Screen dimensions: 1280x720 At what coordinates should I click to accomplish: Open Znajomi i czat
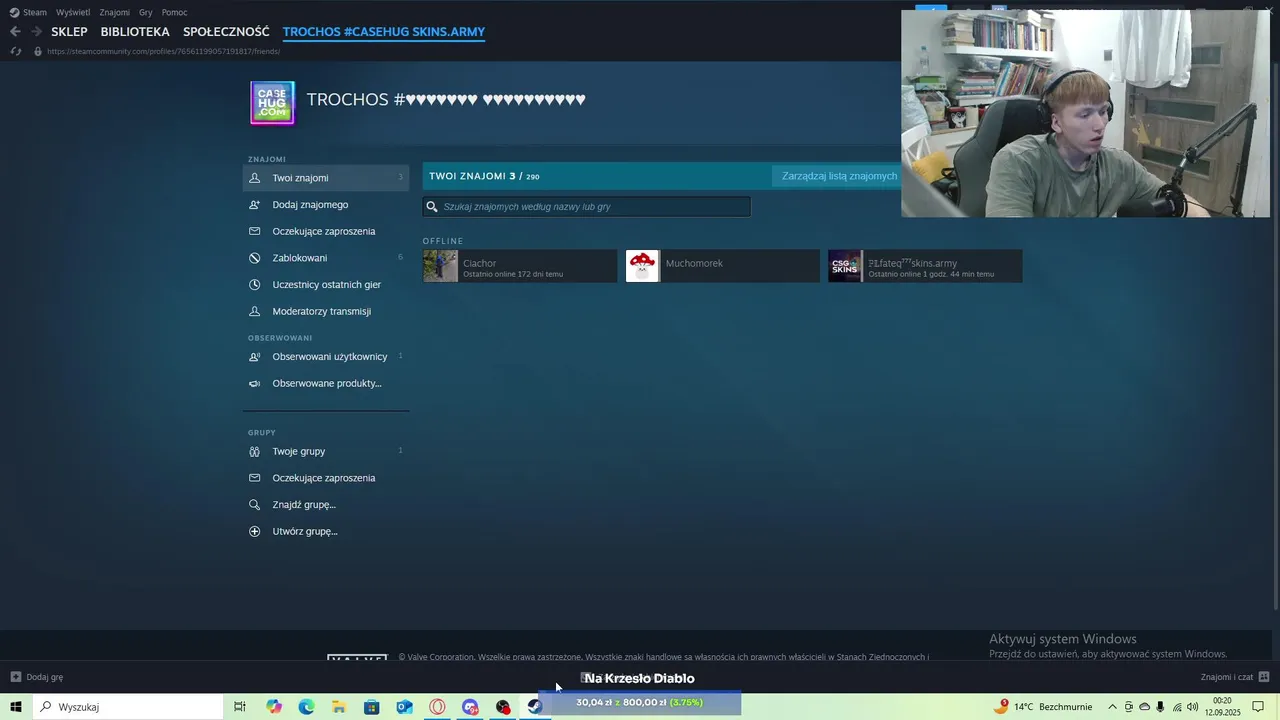1234,677
